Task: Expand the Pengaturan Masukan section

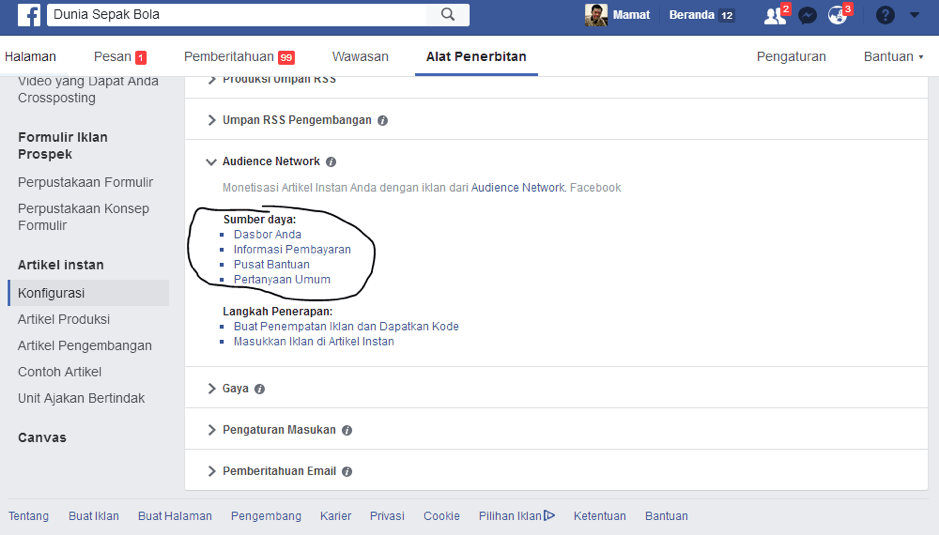Action: [x=211, y=430]
